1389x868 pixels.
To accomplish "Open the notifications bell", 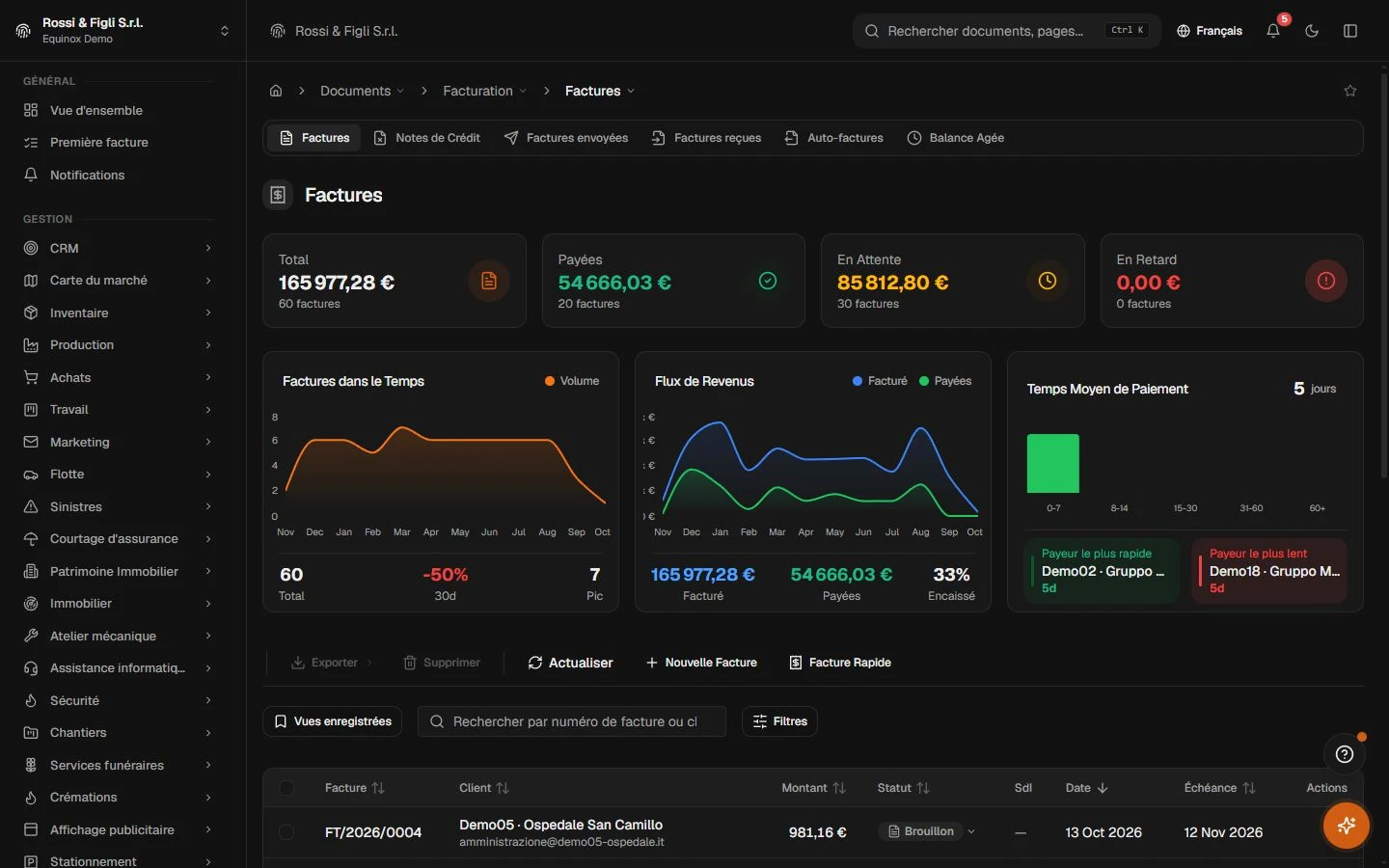I will click(1273, 31).
